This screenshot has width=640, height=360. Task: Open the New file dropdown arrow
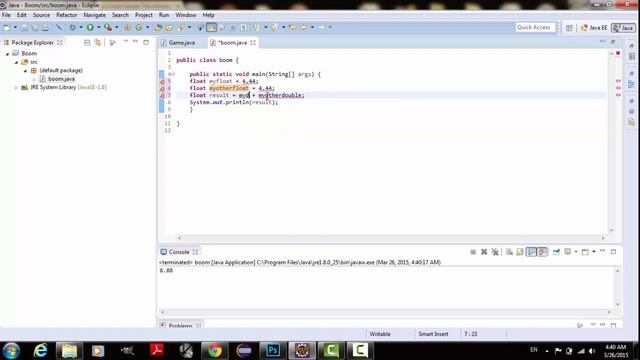[x=15, y=27]
